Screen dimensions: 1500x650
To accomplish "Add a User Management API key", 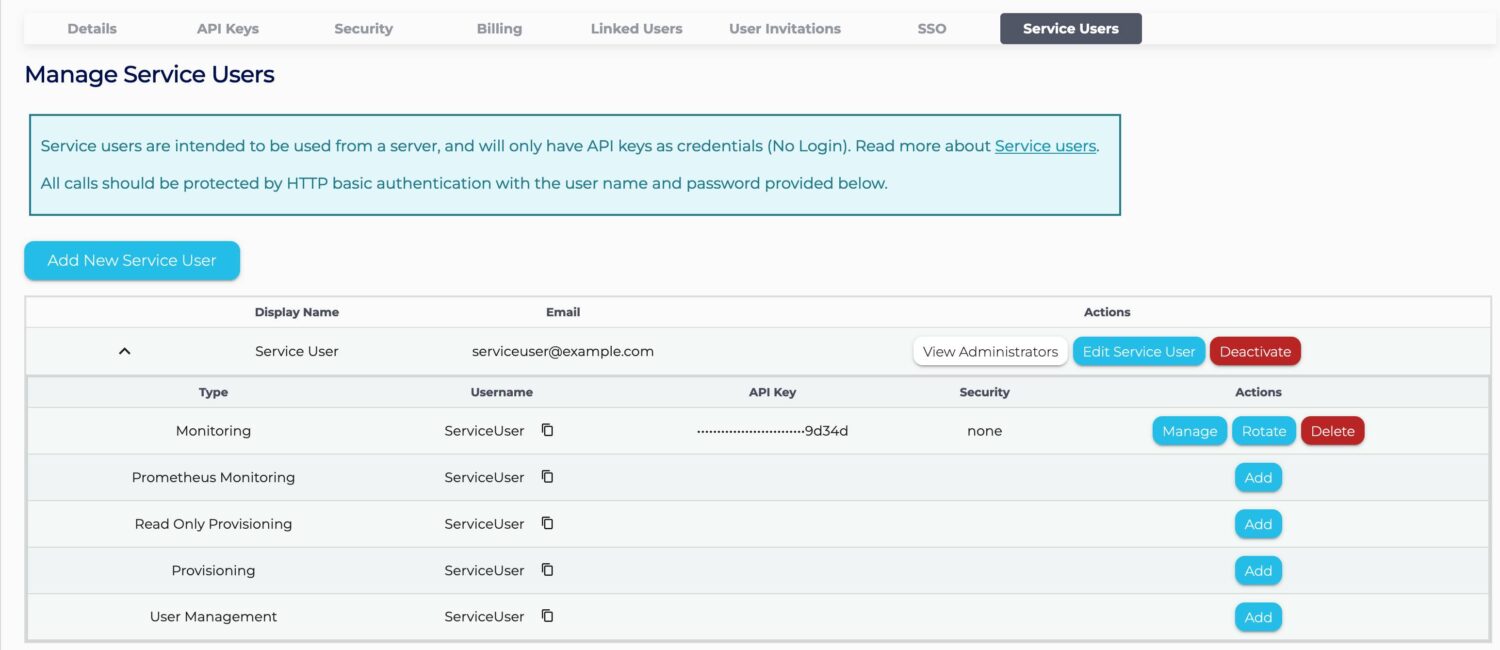I will 1258,617.
